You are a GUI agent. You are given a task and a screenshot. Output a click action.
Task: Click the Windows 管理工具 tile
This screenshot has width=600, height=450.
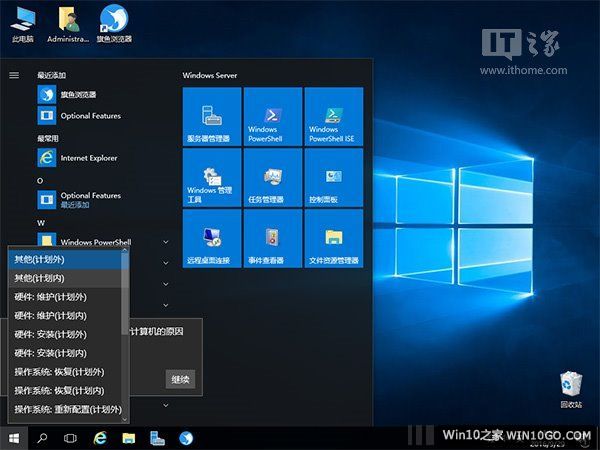pyautogui.click(x=212, y=177)
